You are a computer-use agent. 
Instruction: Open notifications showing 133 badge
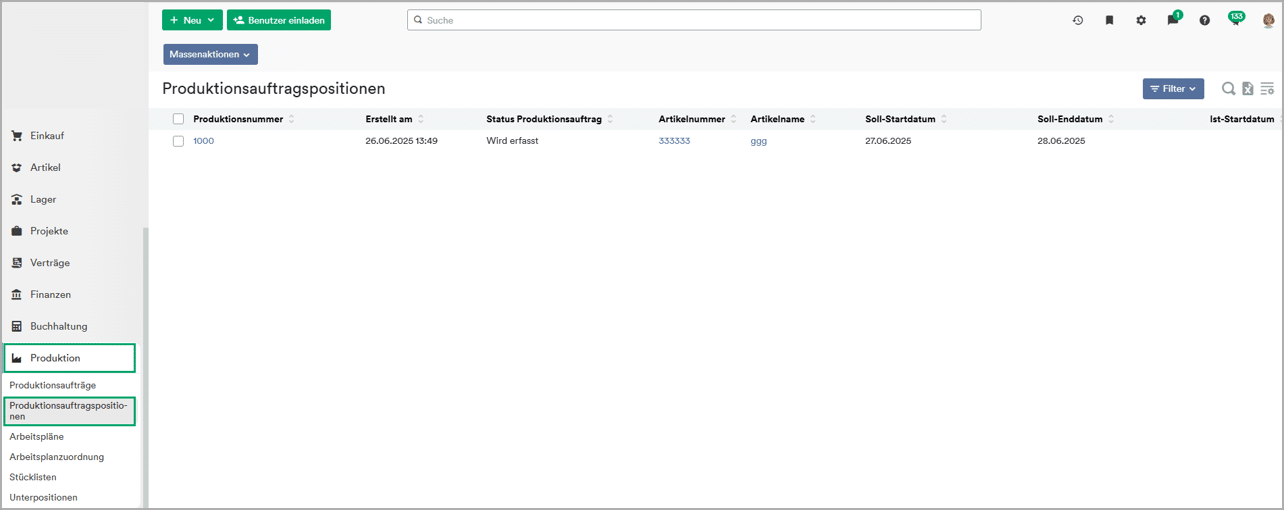point(1236,20)
